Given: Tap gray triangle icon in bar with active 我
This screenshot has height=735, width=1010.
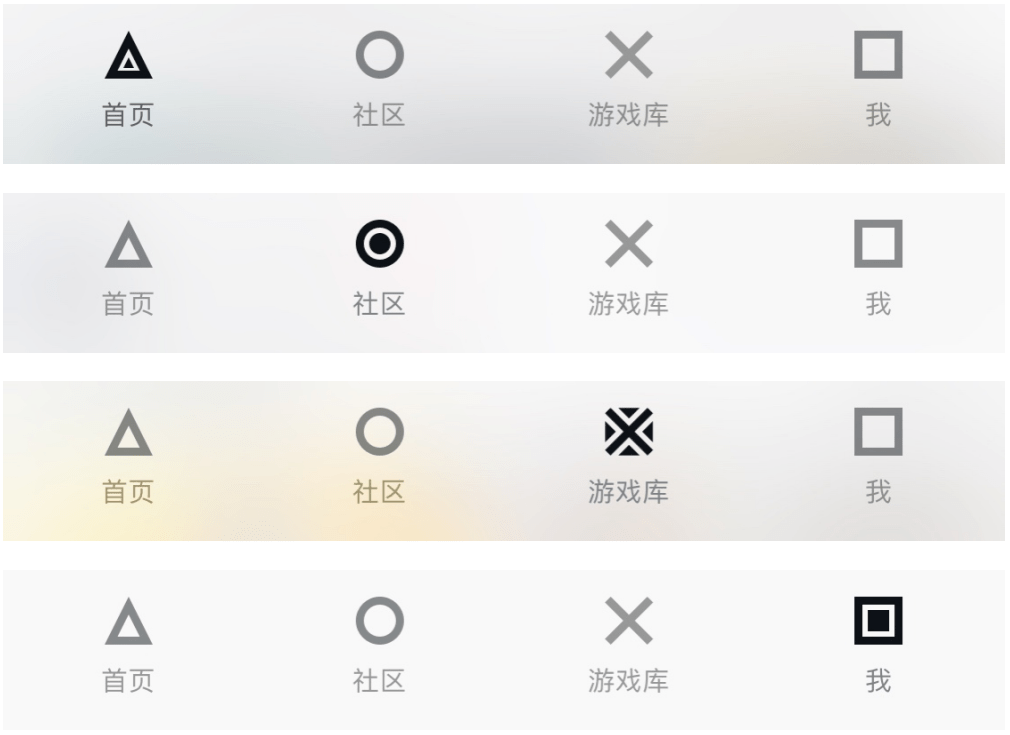Looking at the screenshot, I should point(129,622).
